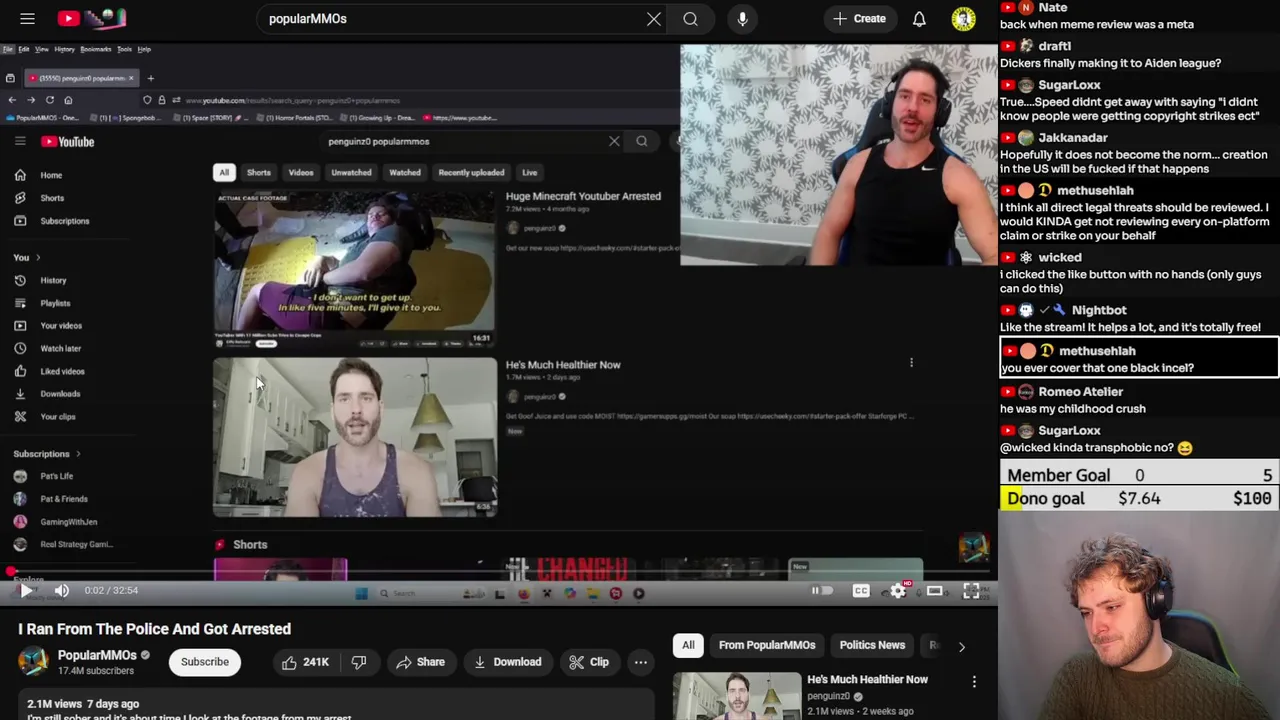
Task: Open account avatar menu
Action: pos(963,19)
